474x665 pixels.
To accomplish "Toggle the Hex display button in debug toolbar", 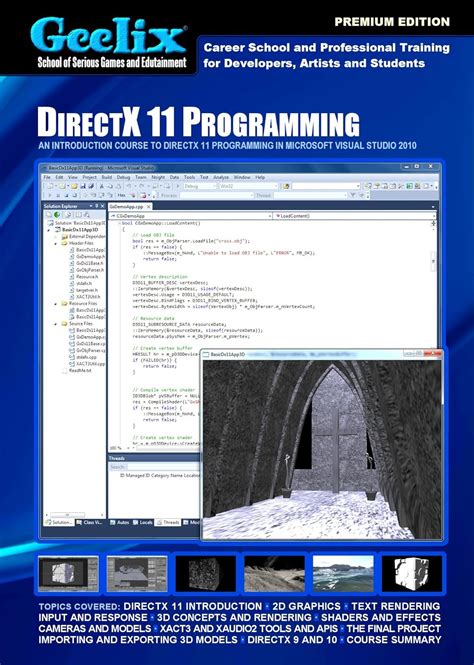I will (x=122, y=196).
